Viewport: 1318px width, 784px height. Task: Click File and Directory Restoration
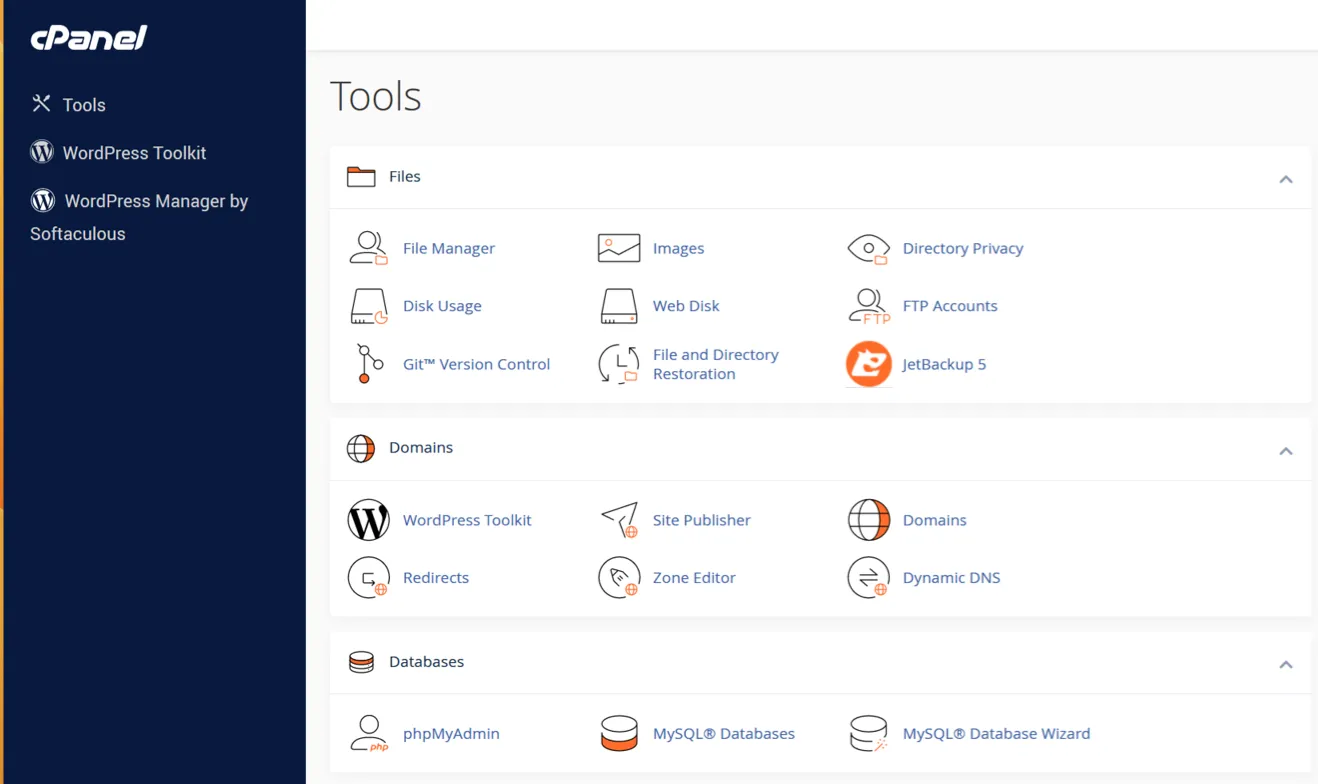point(715,364)
